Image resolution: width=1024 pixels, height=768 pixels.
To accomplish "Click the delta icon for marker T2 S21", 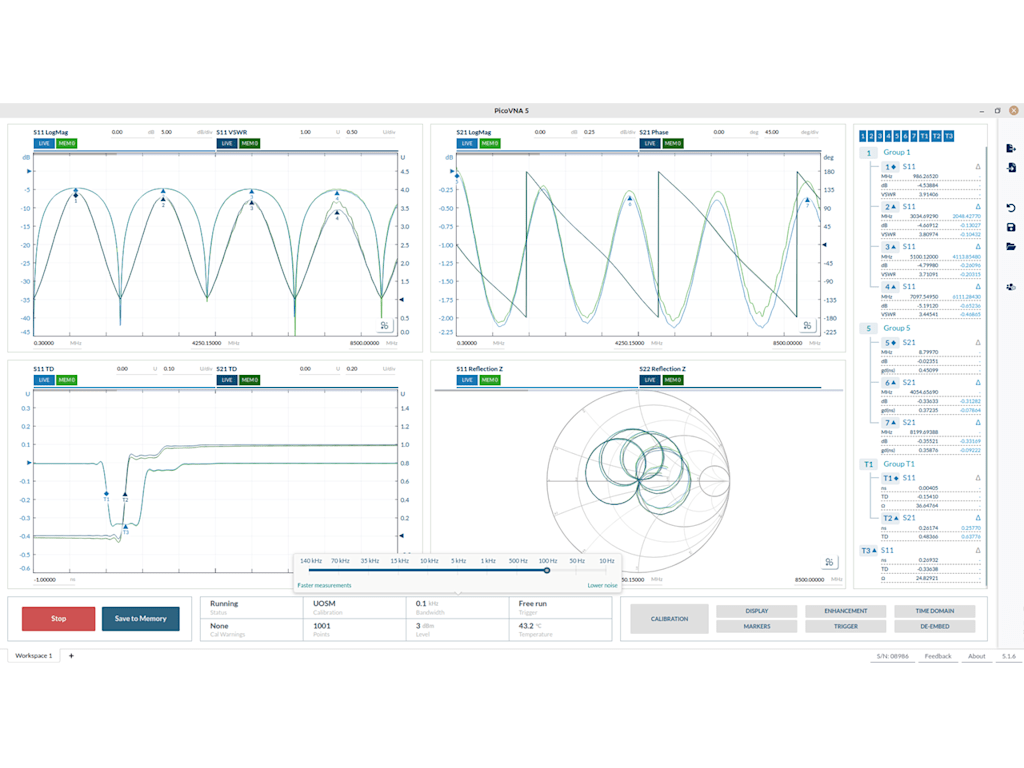I will [x=978, y=518].
